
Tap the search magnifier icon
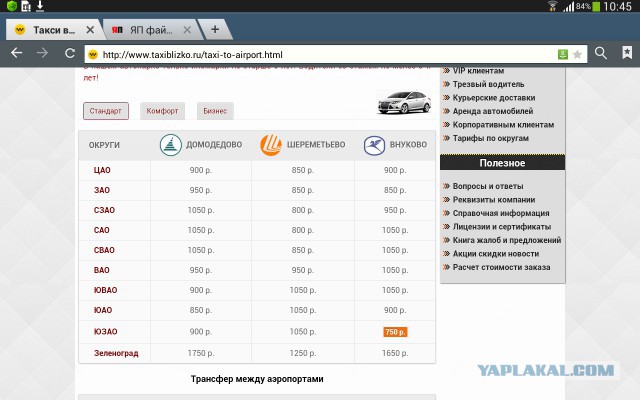pos(600,53)
